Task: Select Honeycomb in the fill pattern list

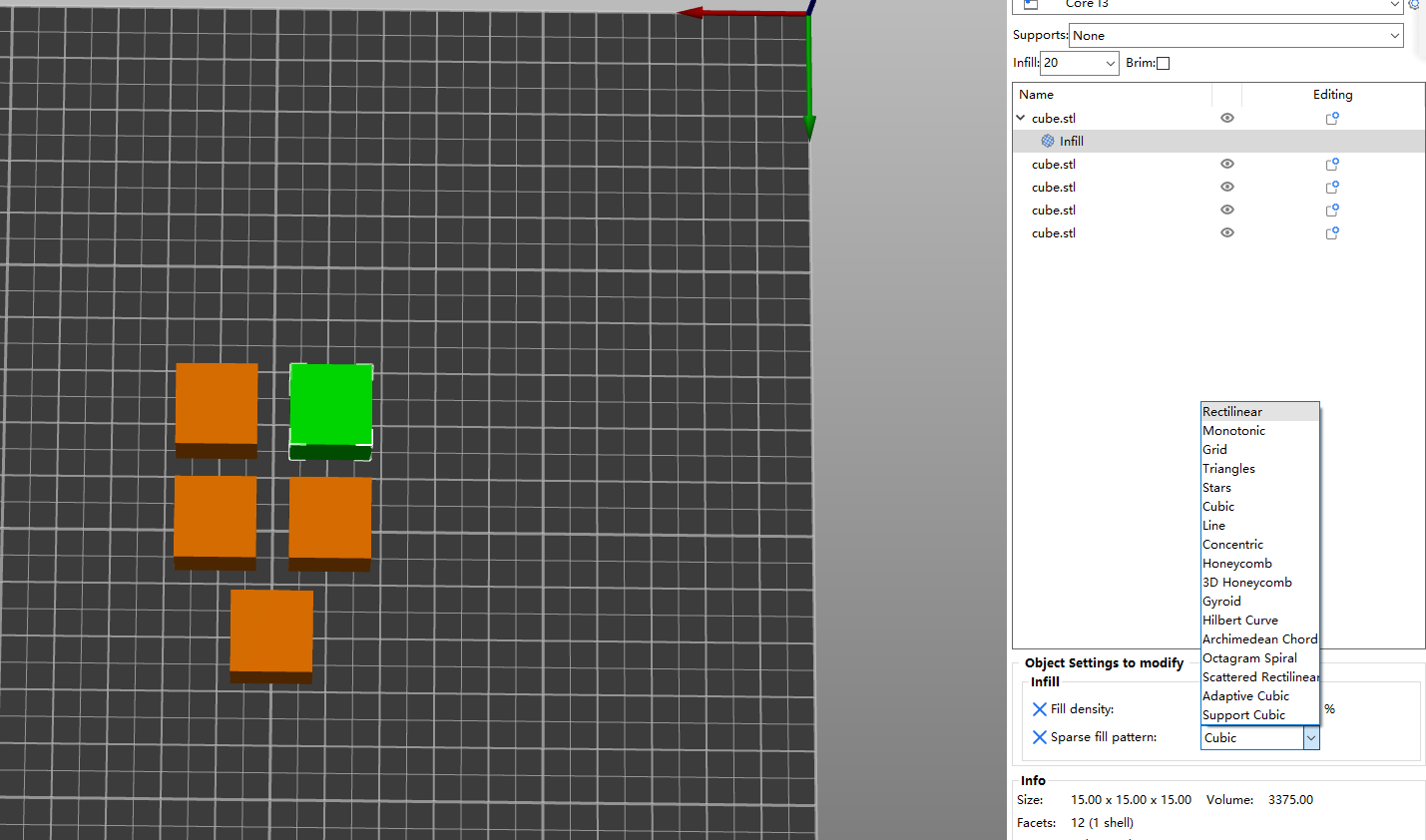Action: [1237, 564]
